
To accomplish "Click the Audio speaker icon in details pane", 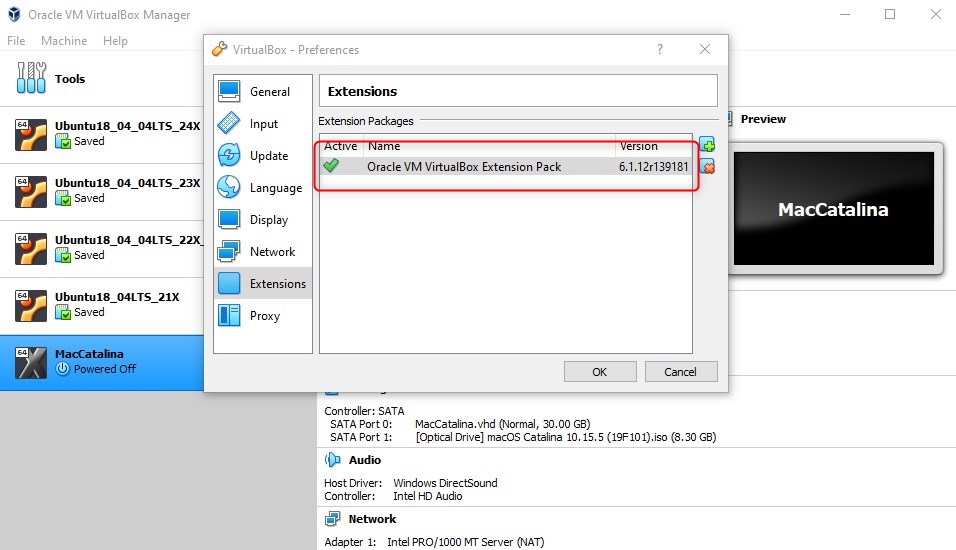I will (x=333, y=460).
